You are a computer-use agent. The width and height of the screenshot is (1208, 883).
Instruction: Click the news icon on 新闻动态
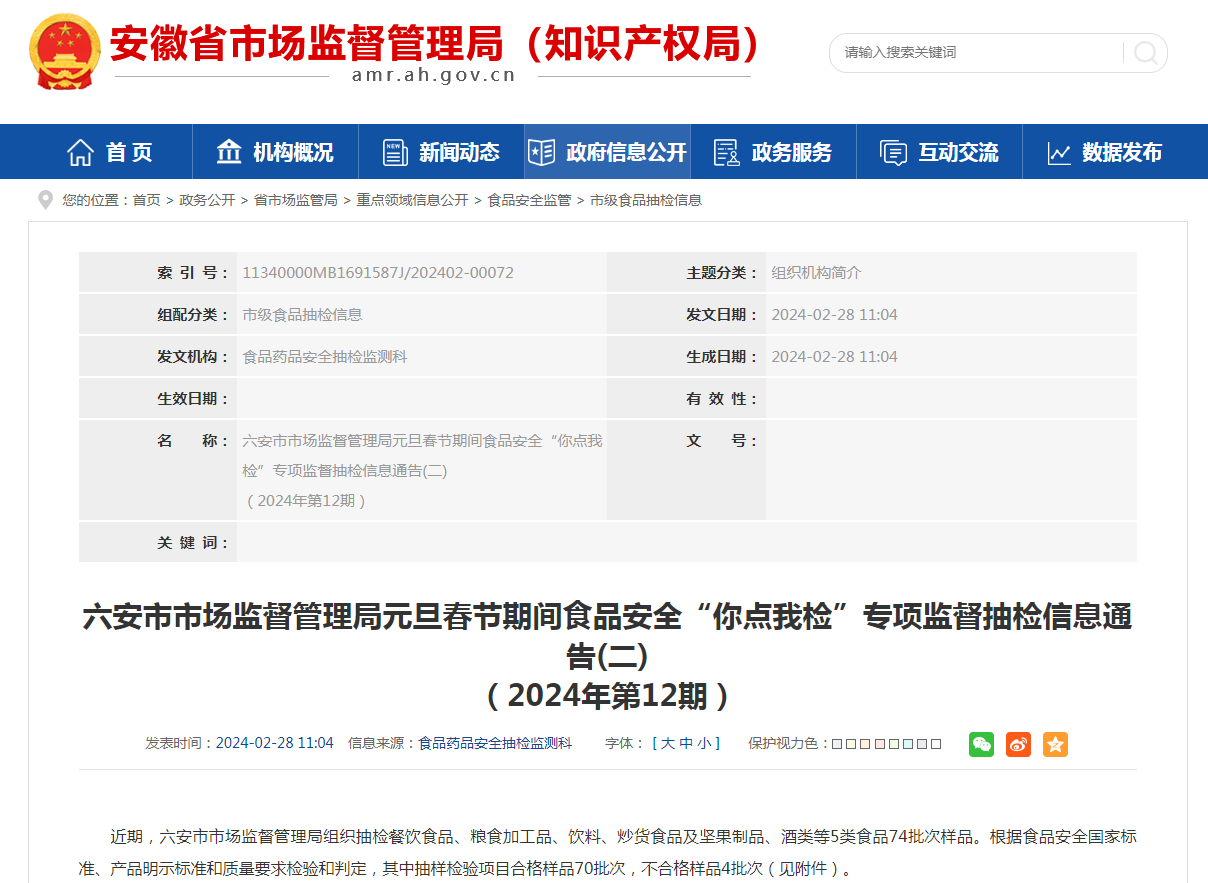pyautogui.click(x=394, y=151)
